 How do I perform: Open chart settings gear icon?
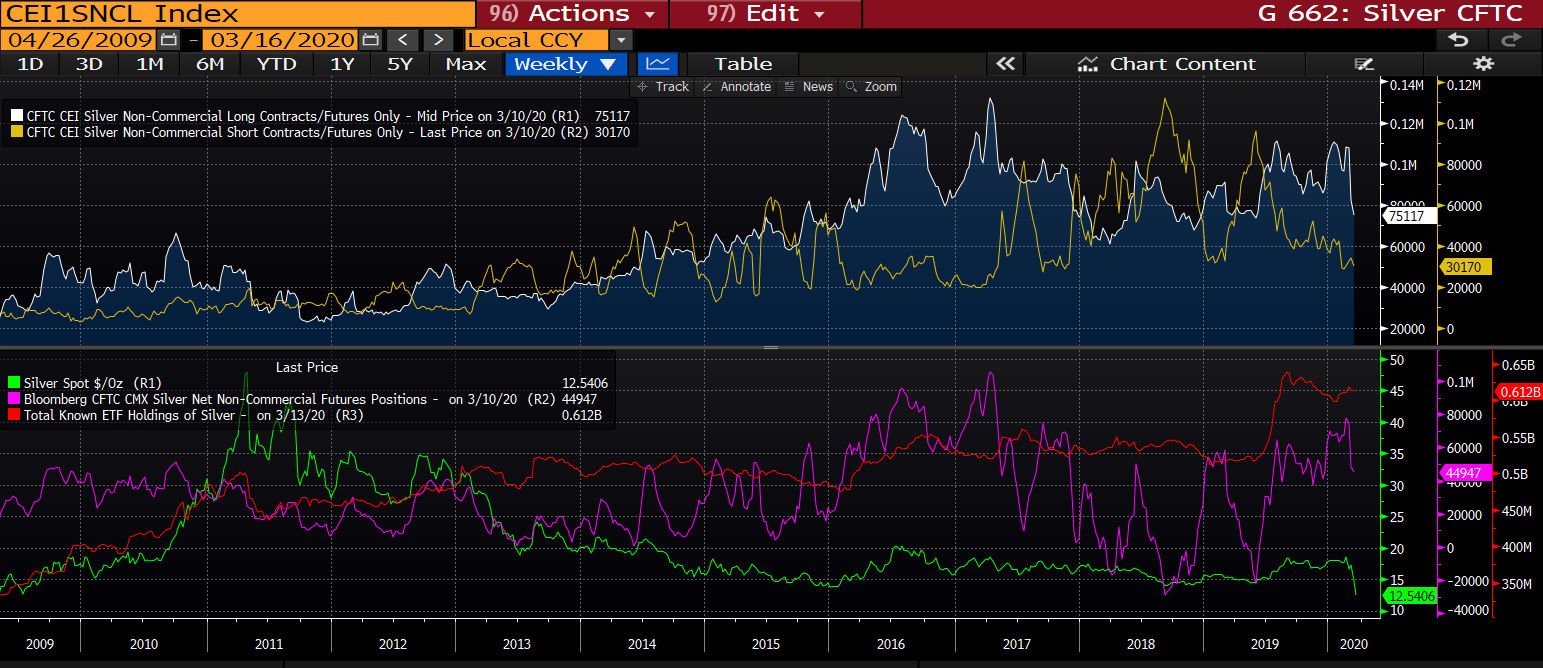click(1483, 64)
